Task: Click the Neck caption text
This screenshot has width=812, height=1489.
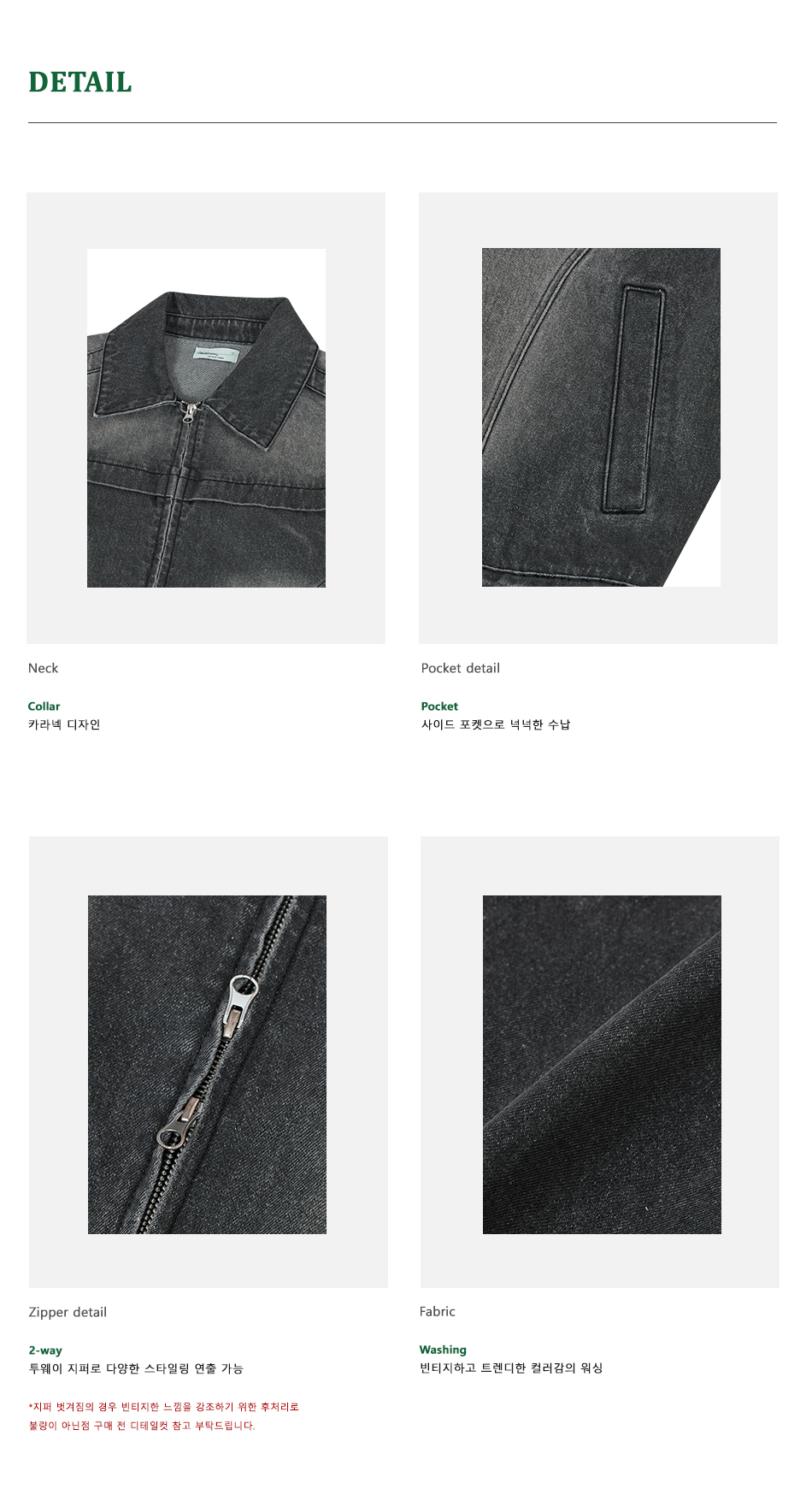Action: [44, 668]
